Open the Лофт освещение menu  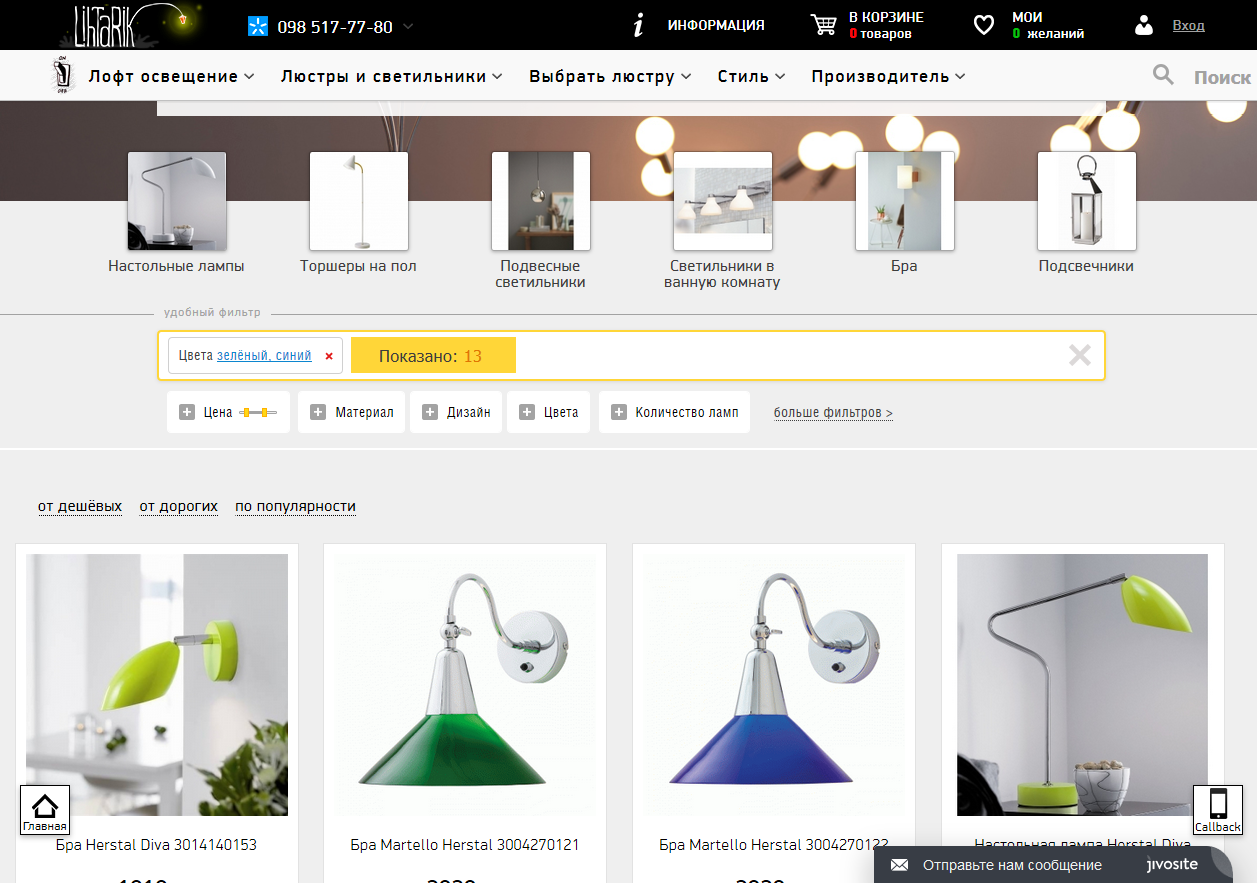coord(171,76)
